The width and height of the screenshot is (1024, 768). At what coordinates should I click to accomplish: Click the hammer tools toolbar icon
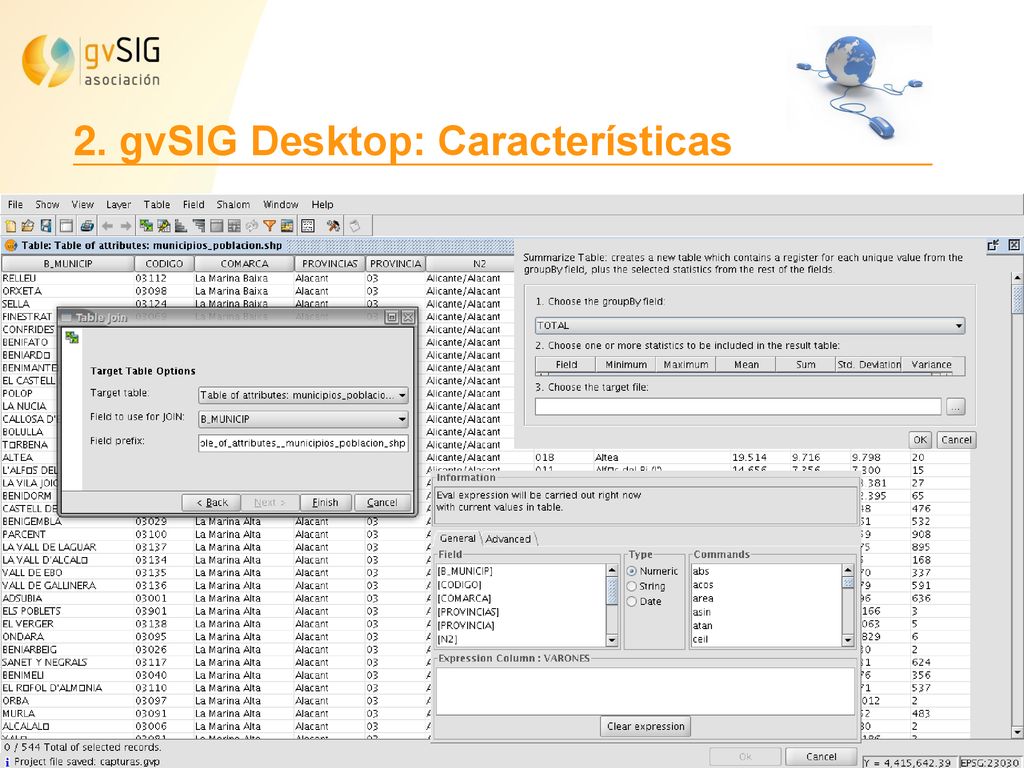coord(333,226)
